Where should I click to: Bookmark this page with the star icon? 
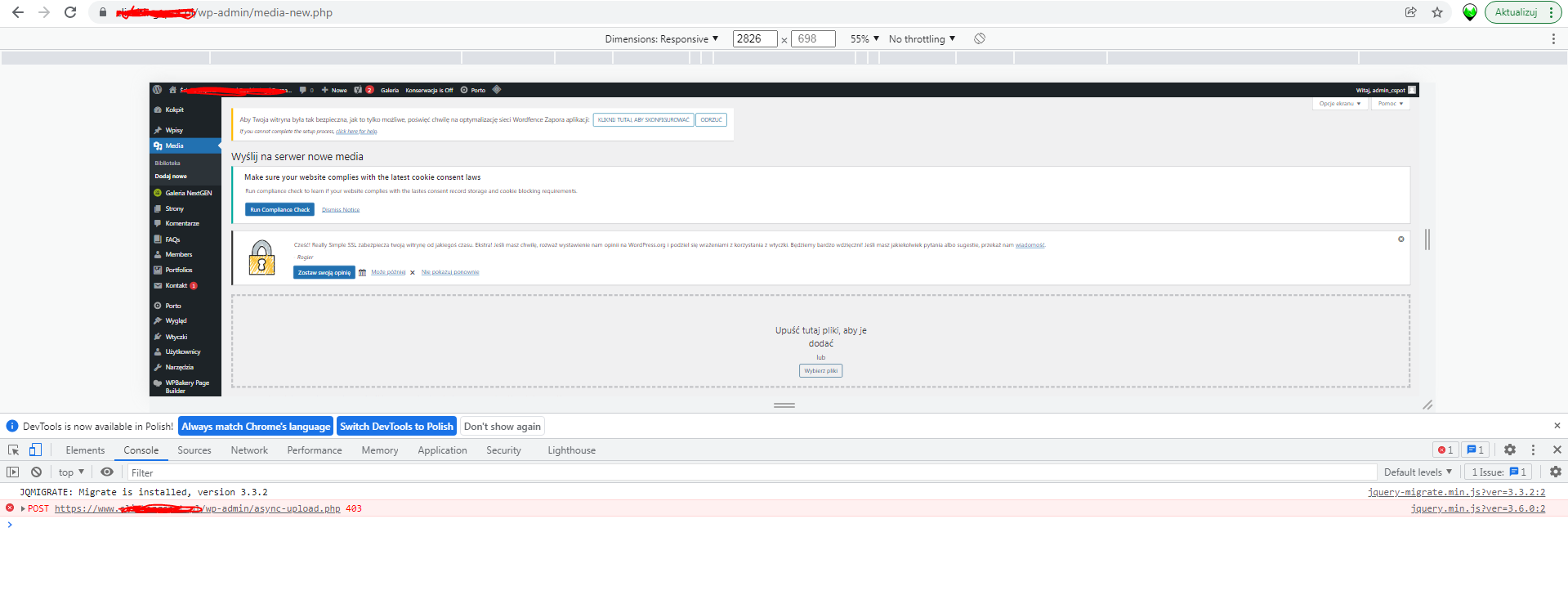pos(1437,12)
